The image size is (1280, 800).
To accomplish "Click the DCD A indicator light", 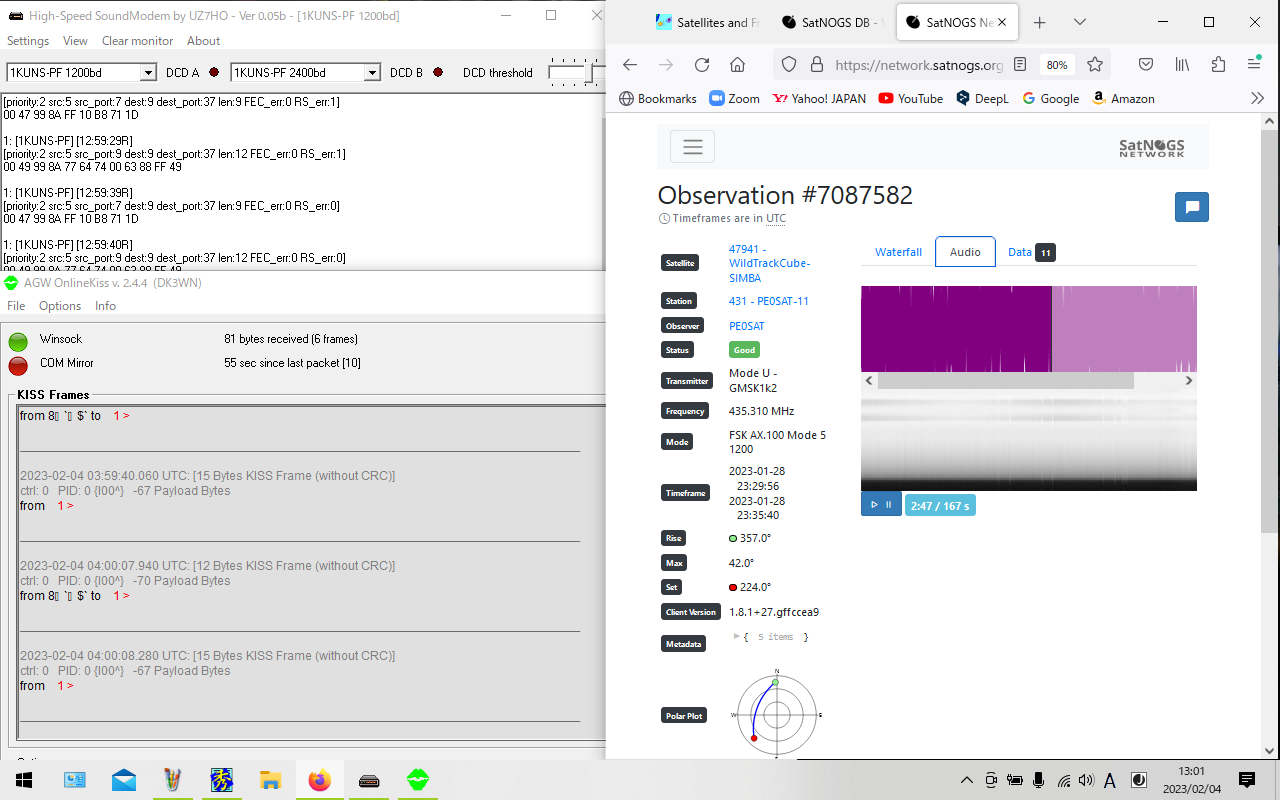I will (213, 72).
